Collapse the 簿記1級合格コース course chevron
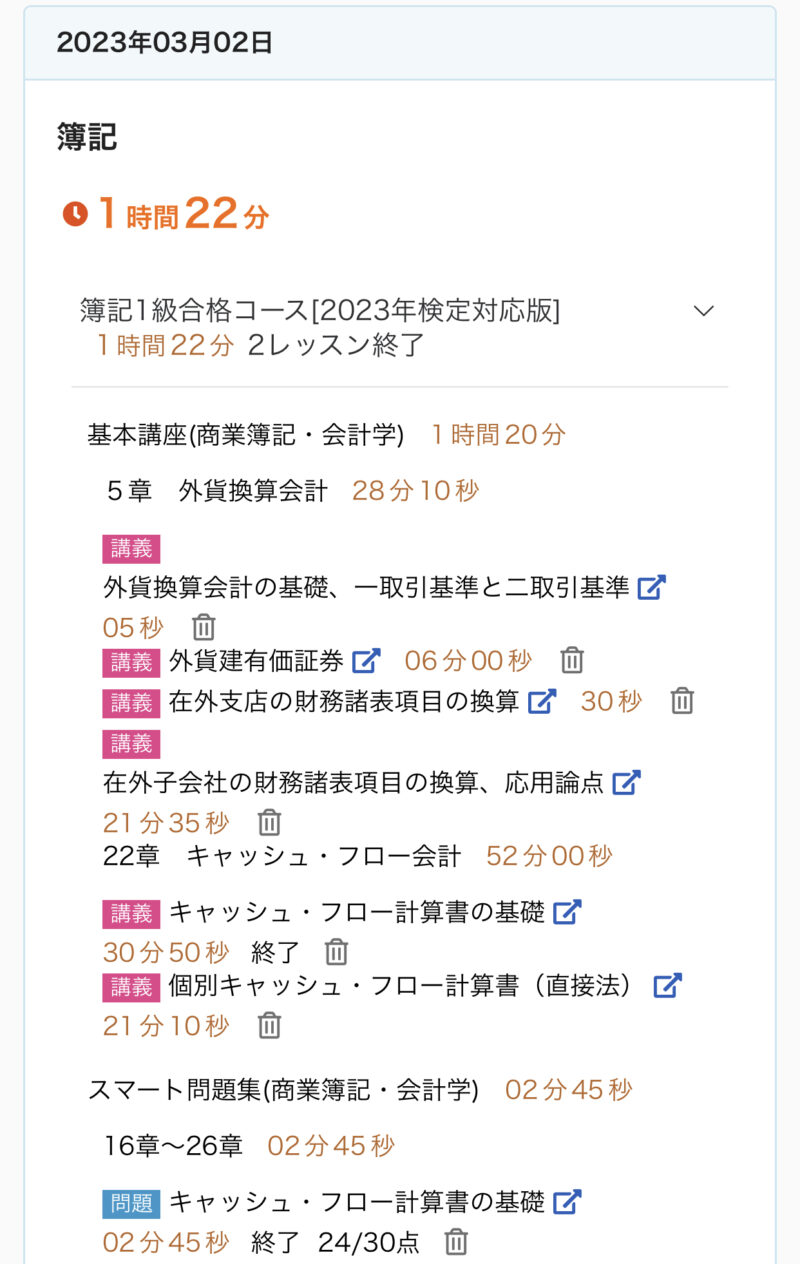Screen dimensions: 800x1264 pyautogui.click(x=704, y=311)
